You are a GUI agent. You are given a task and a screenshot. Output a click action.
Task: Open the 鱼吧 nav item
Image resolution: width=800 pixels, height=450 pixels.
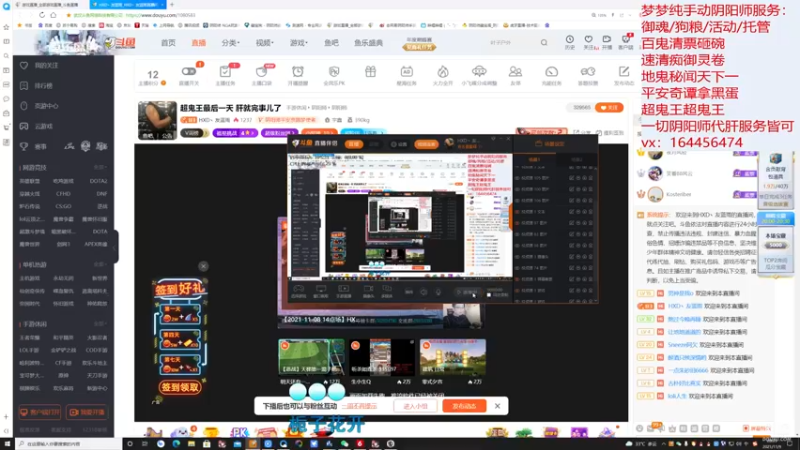(x=331, y=43)
